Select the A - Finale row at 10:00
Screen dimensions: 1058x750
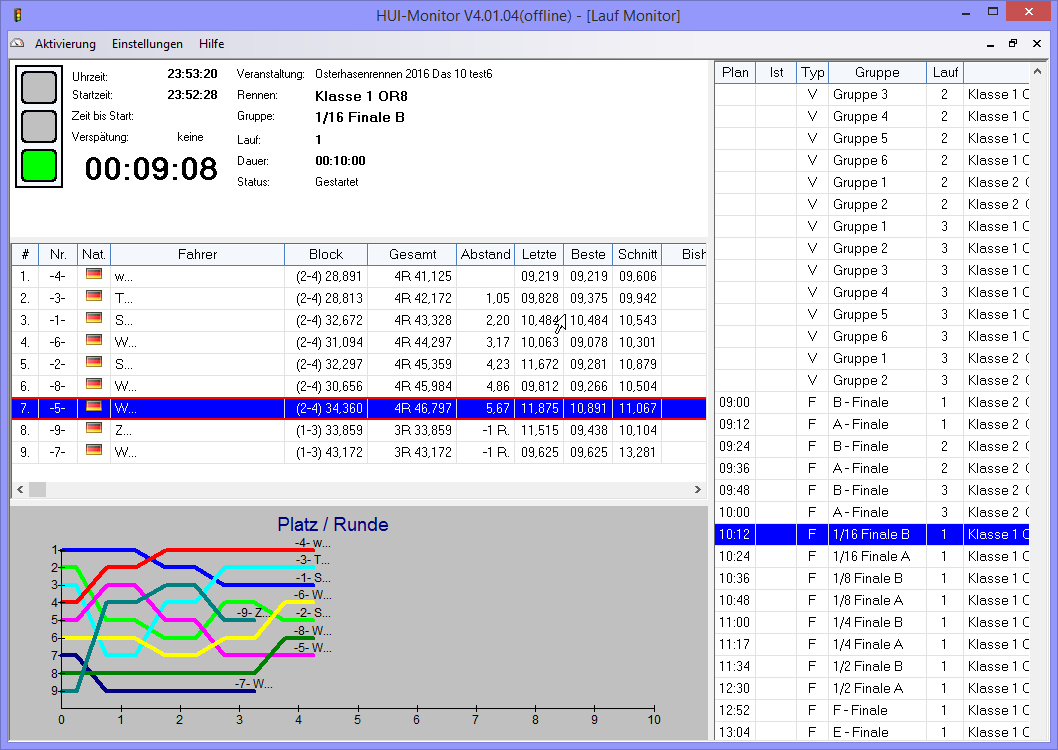tap(872, 513)
